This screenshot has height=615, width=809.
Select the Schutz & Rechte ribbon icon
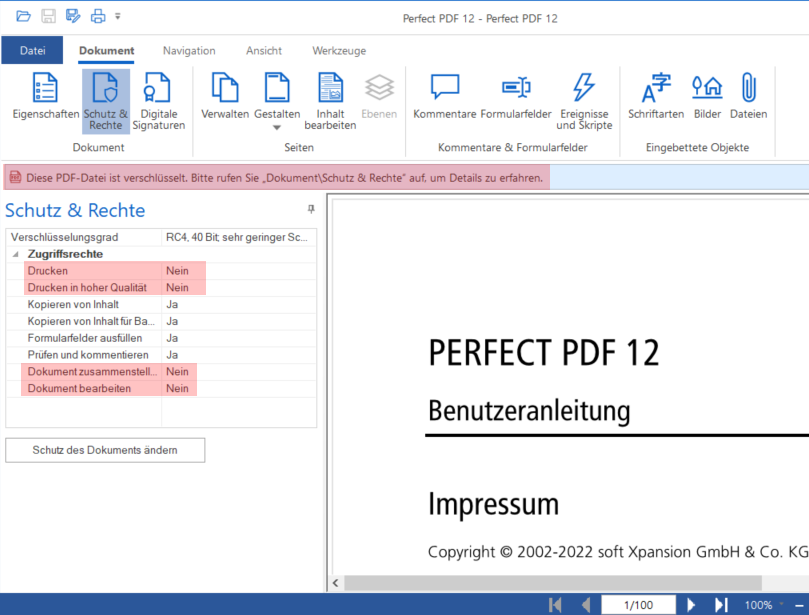105,95
